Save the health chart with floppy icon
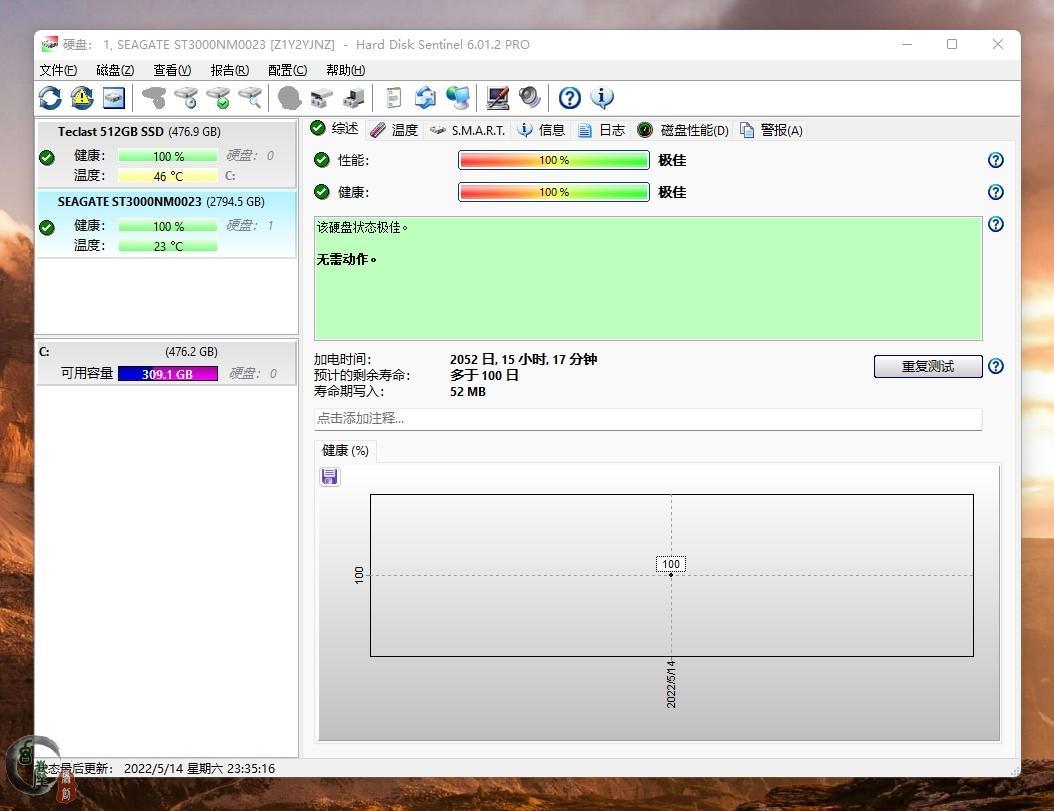 click(x=330, y=477)
